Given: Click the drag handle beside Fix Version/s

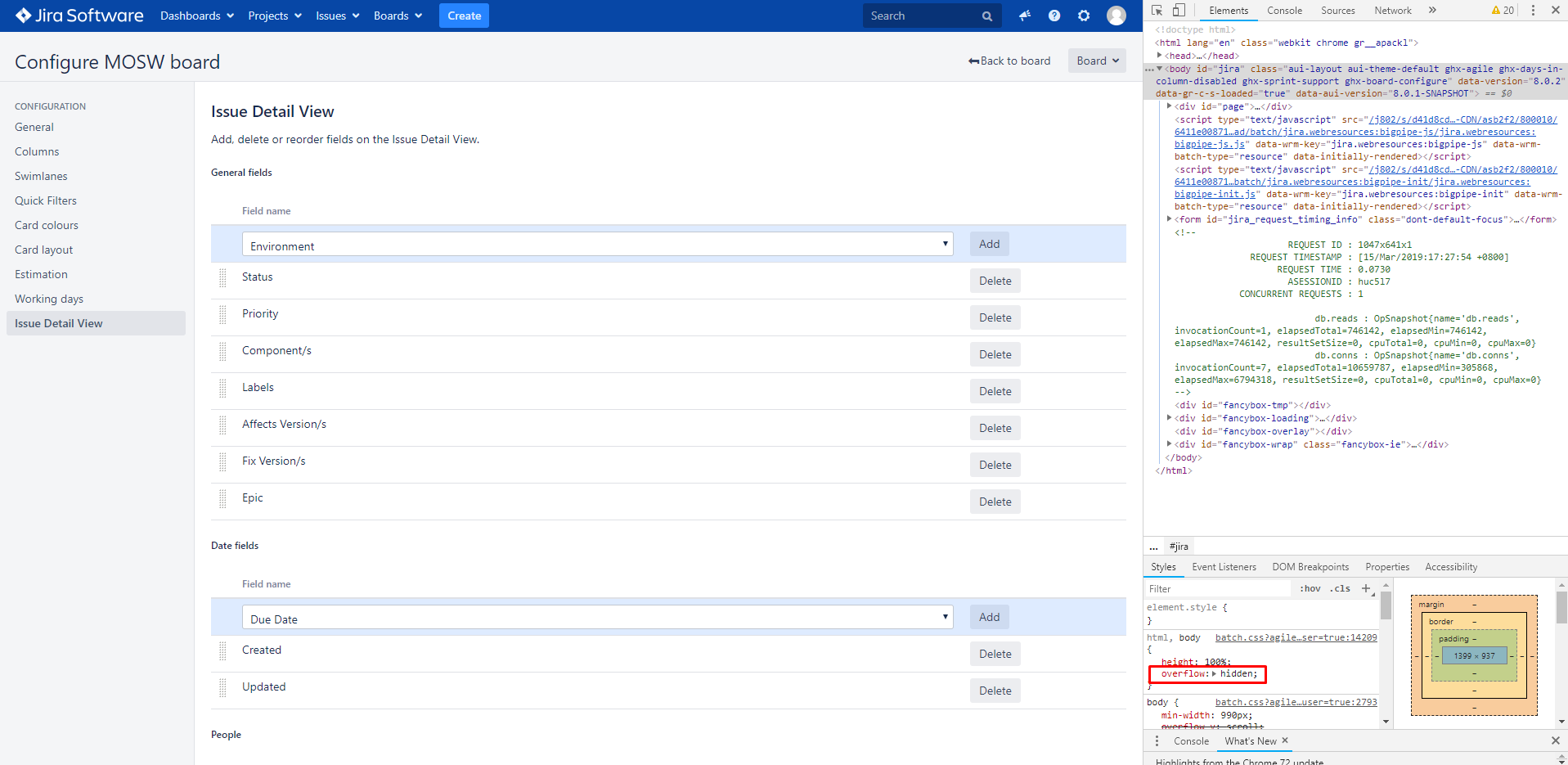Looking at the screenshot, I should pyautogui.click(x=222, y=461).
